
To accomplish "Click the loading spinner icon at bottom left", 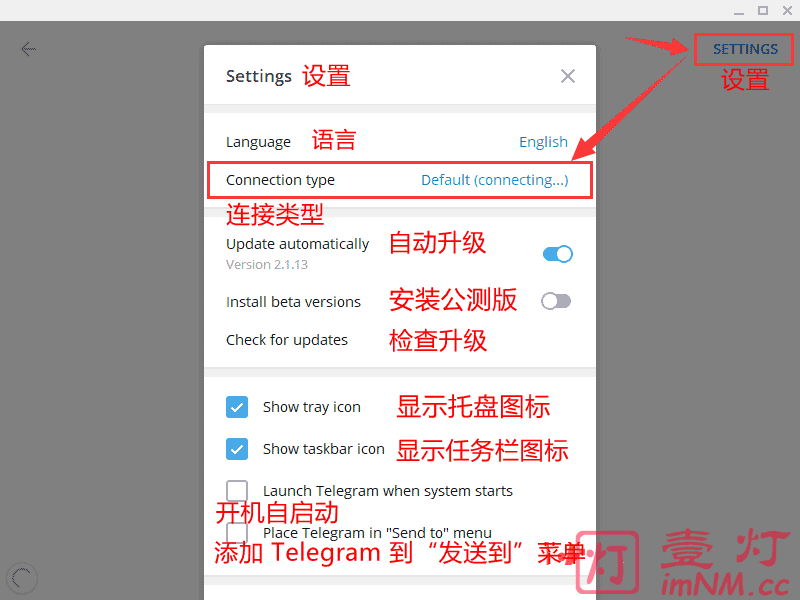I will point(22,578).
